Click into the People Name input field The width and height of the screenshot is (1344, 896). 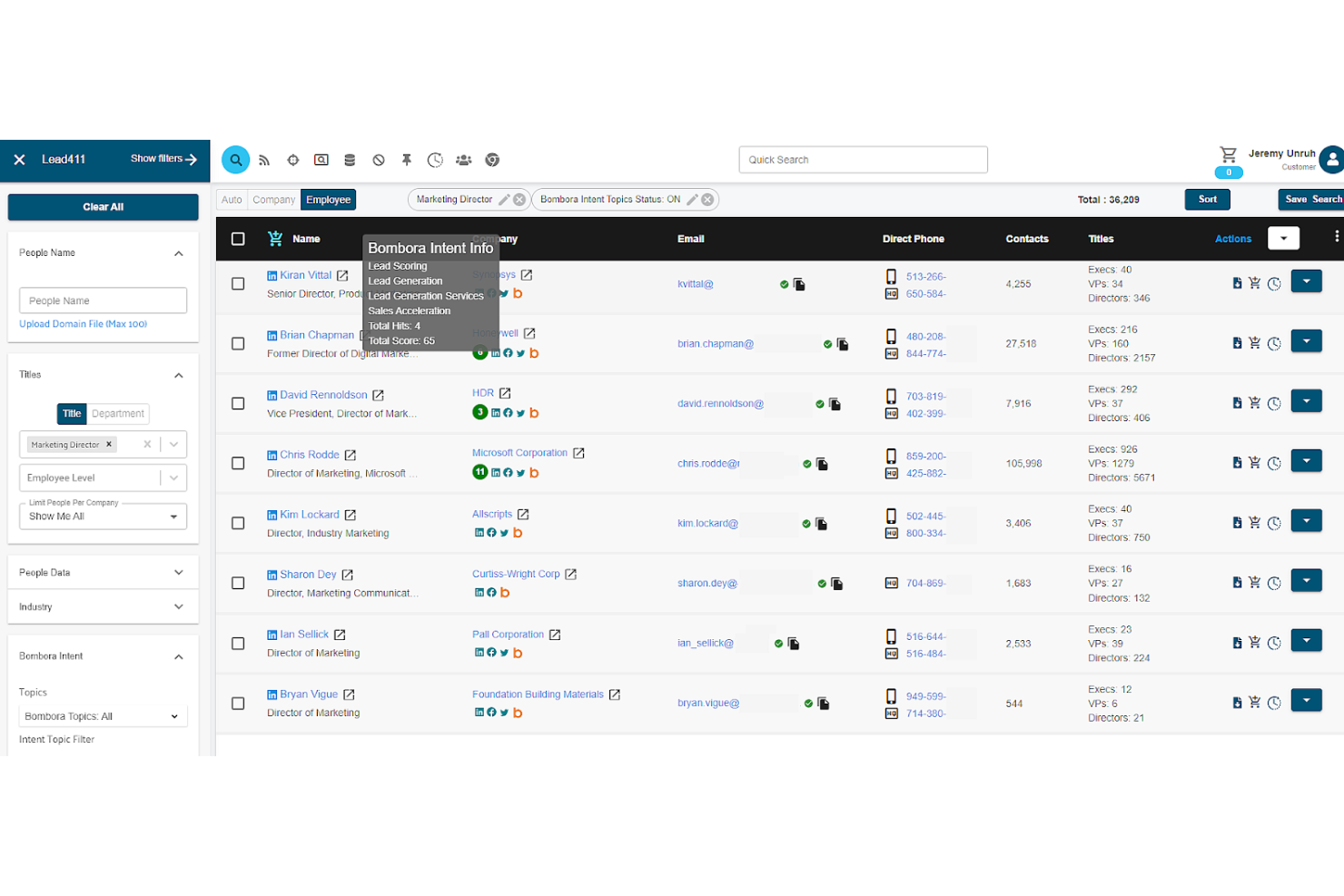(x=103, y=300)
